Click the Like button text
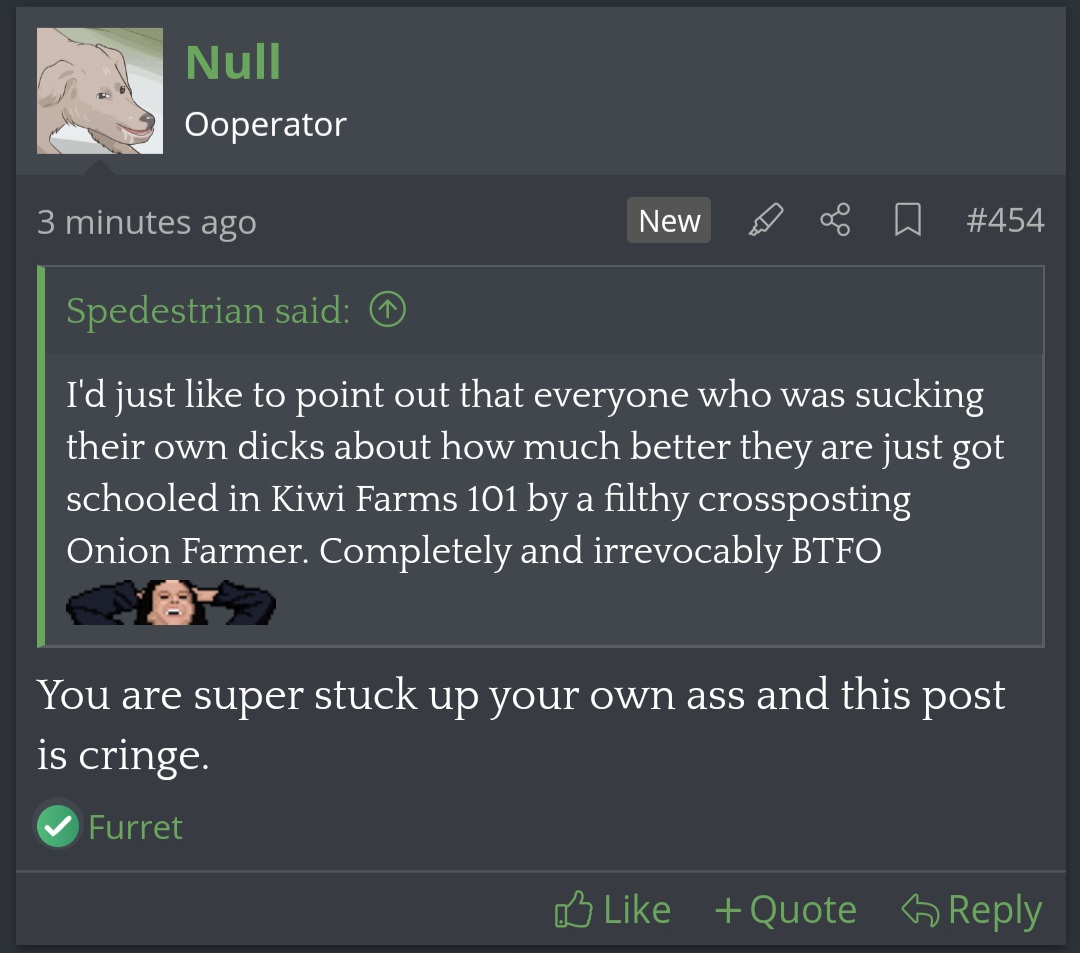The height and width of the screenshot is (953, 1080). tap(636, 910)
